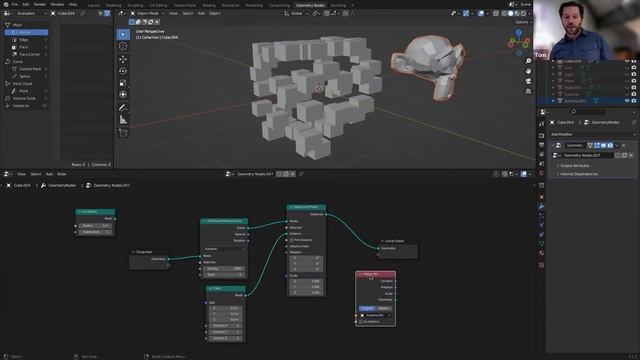
Task: Hide Suzanne.001 with its eye icon
Action: click(x=627, y=101)
